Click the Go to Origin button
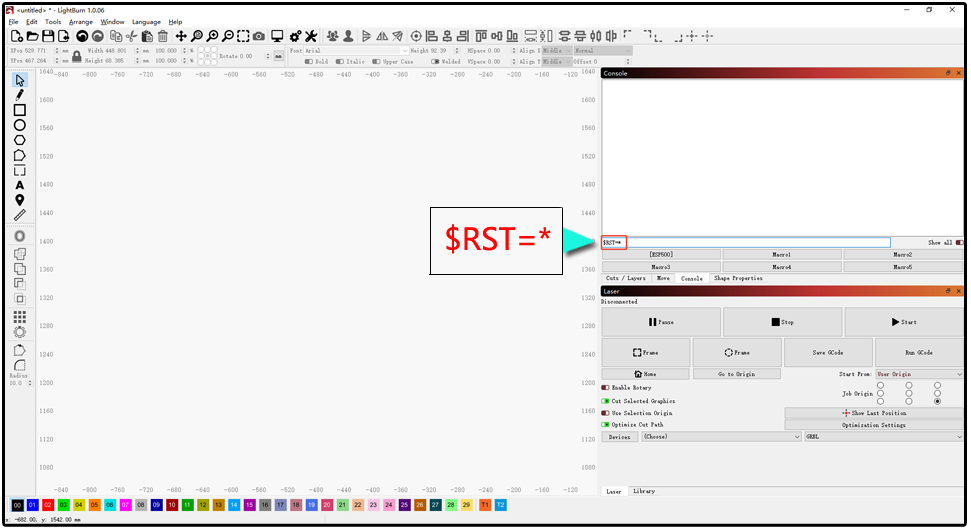The width and height of the screenshot is (971, 531). (736, 374)
